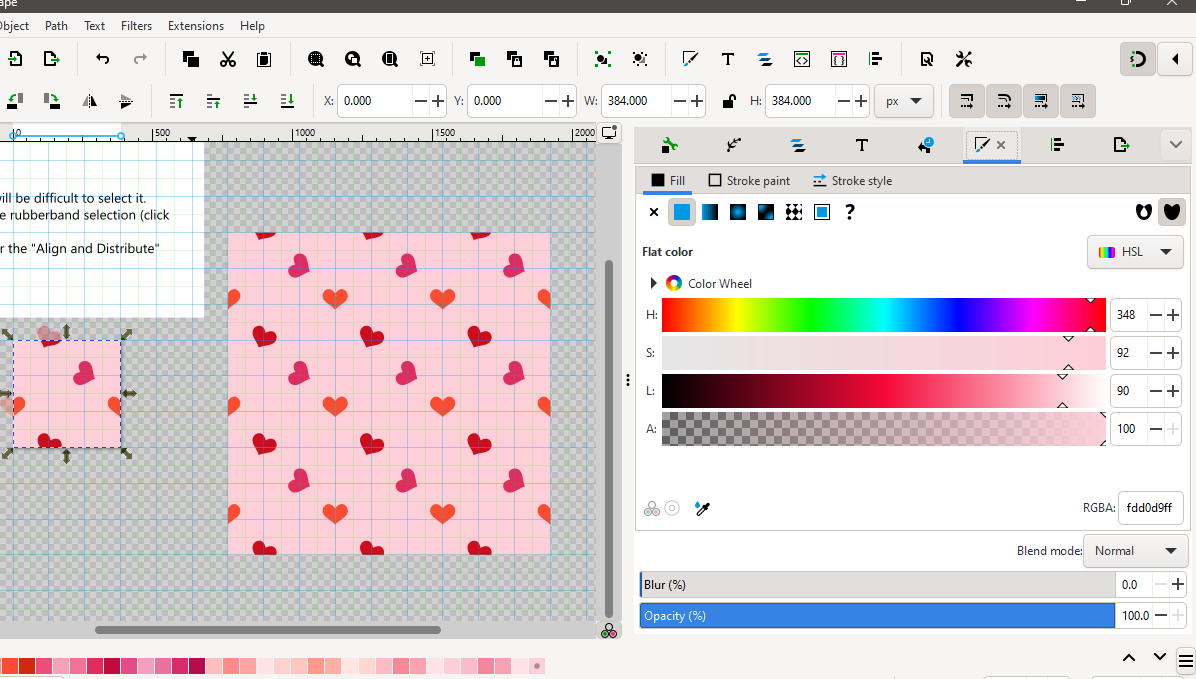Screen dimensions: 1196x679
Task: Open the Extensions menu
Action: 196,25
